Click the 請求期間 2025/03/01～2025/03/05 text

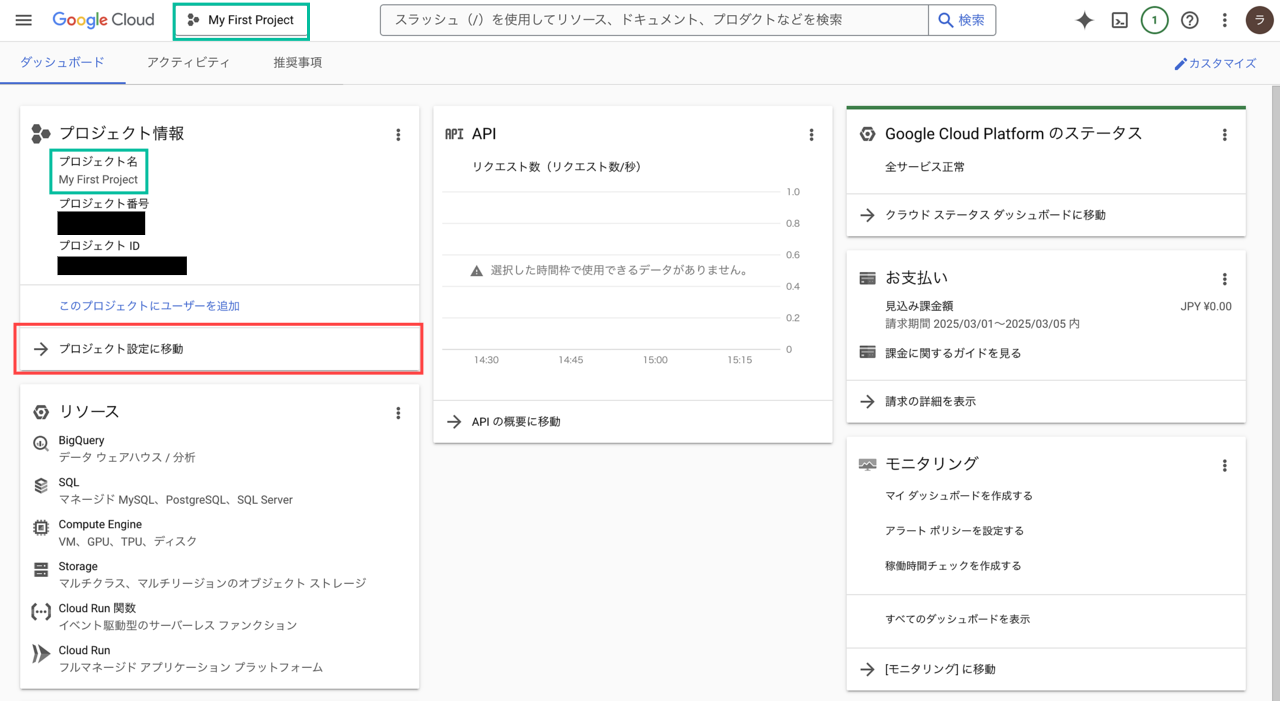[982, 324]
